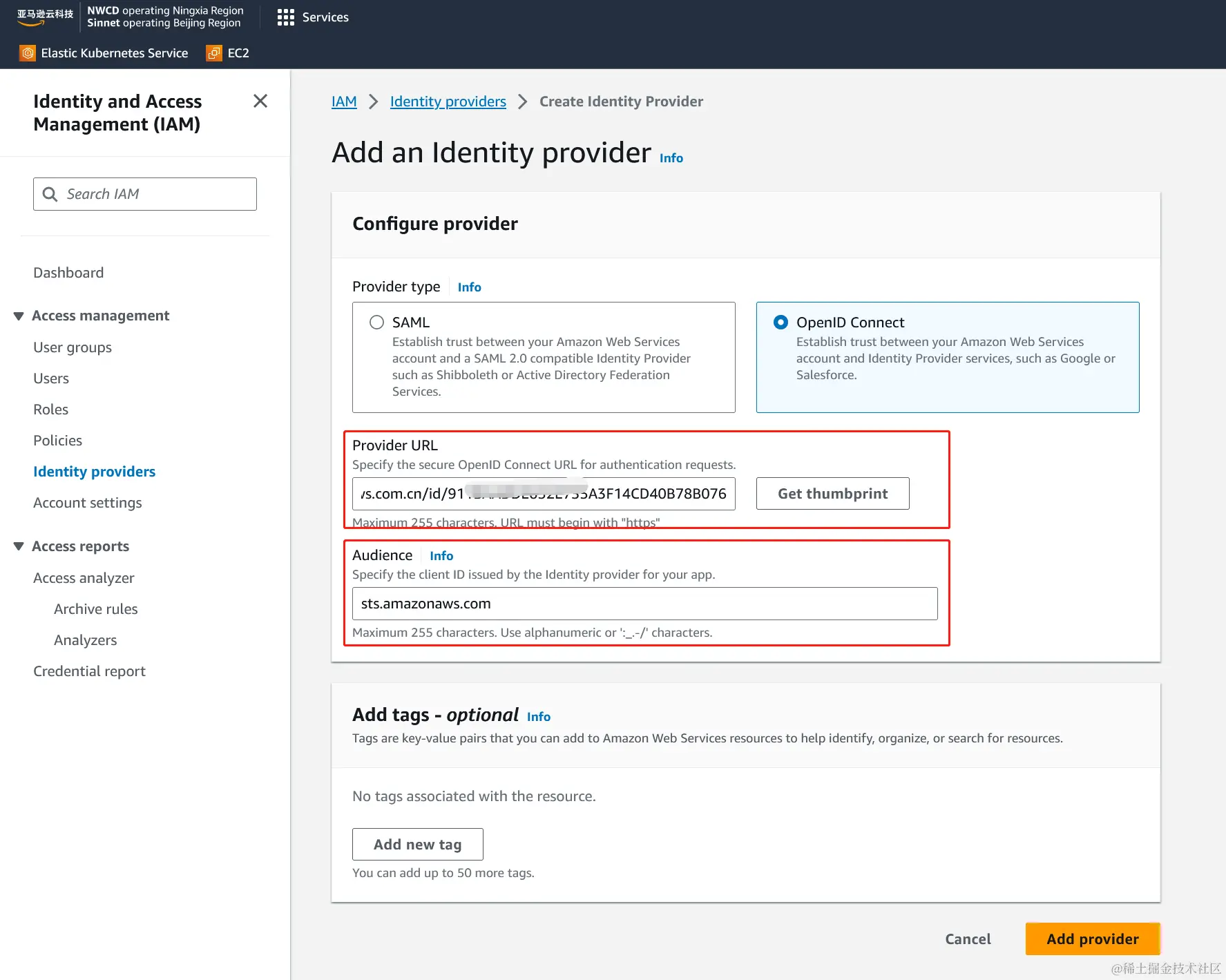
Task: Open the EC2 shortcut
Action: [x=228, y=53]
